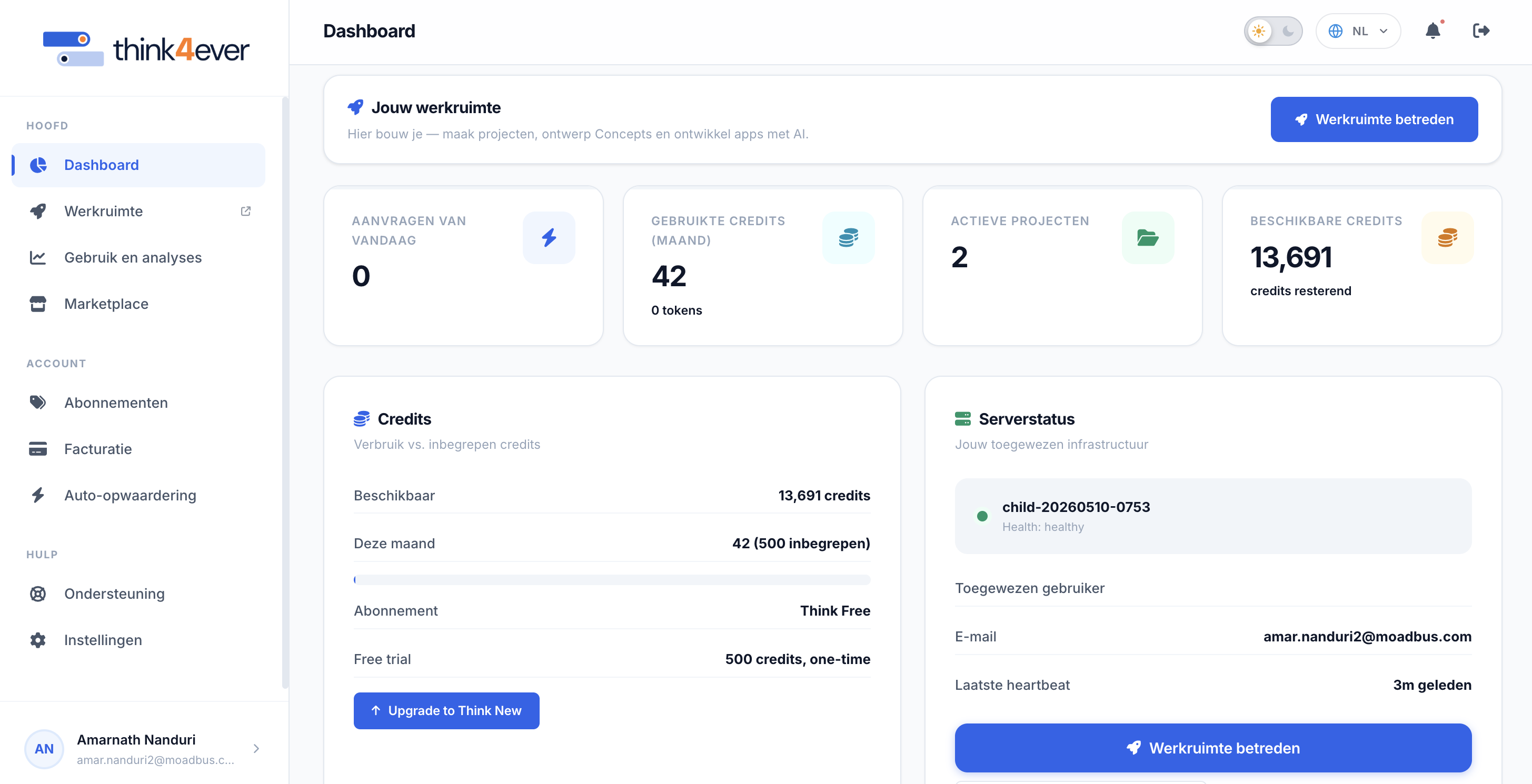Click Upgrade to Think New button
This screenshot has width=1532, height=784.
pos(446,710)
